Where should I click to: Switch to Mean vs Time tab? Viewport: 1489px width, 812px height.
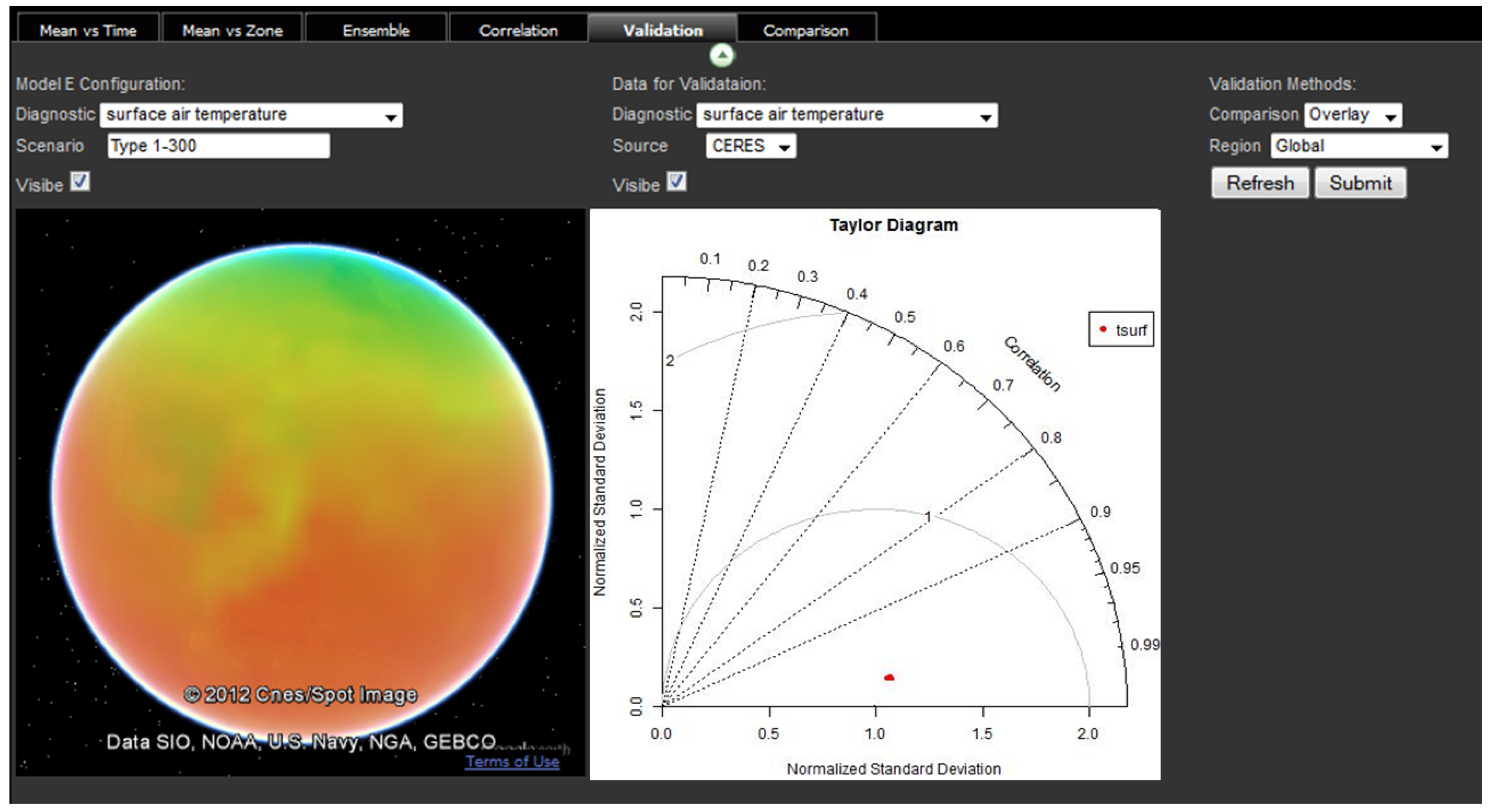(x=88, y=30)
